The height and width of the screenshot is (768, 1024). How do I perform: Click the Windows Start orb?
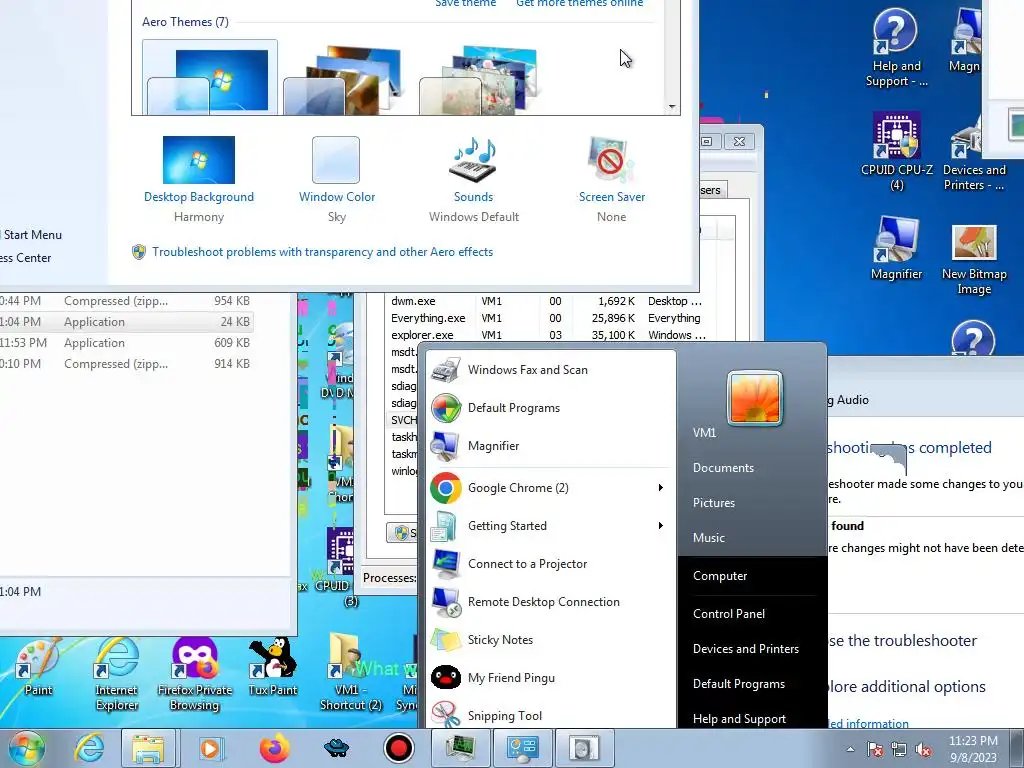(26, 748)
